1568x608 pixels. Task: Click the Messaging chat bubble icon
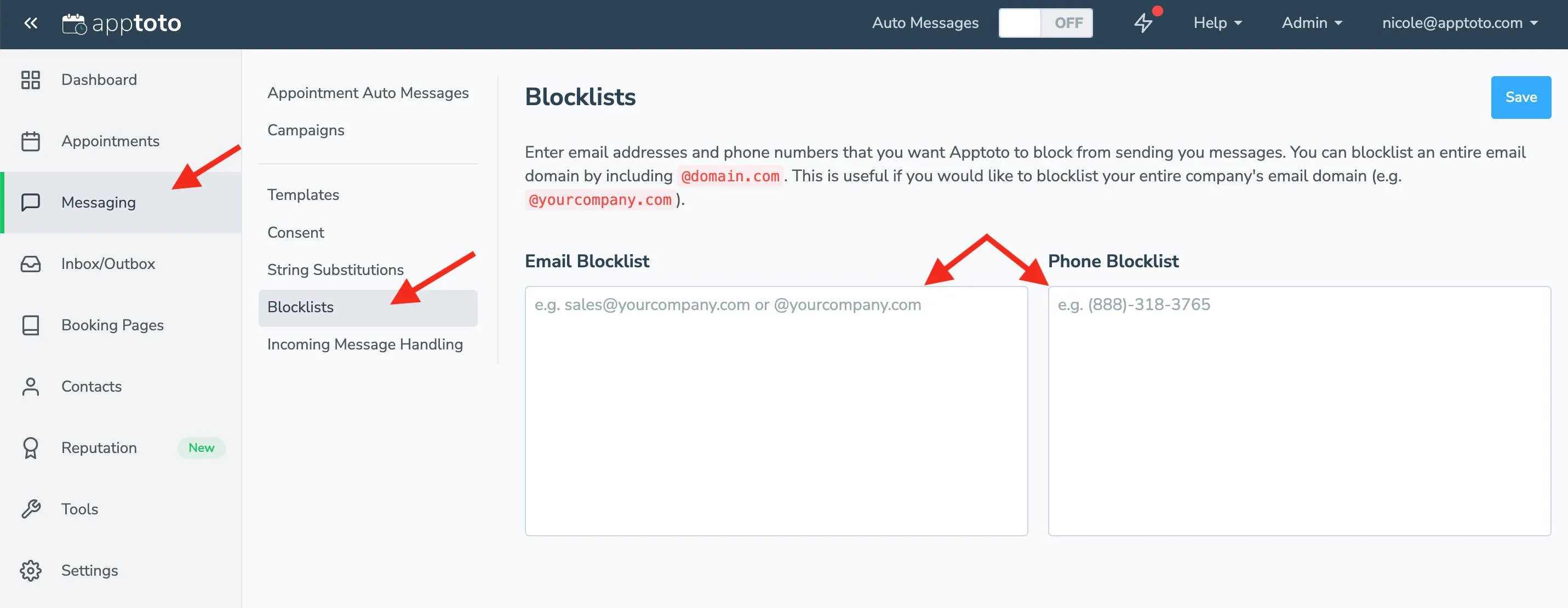(31, 203)
